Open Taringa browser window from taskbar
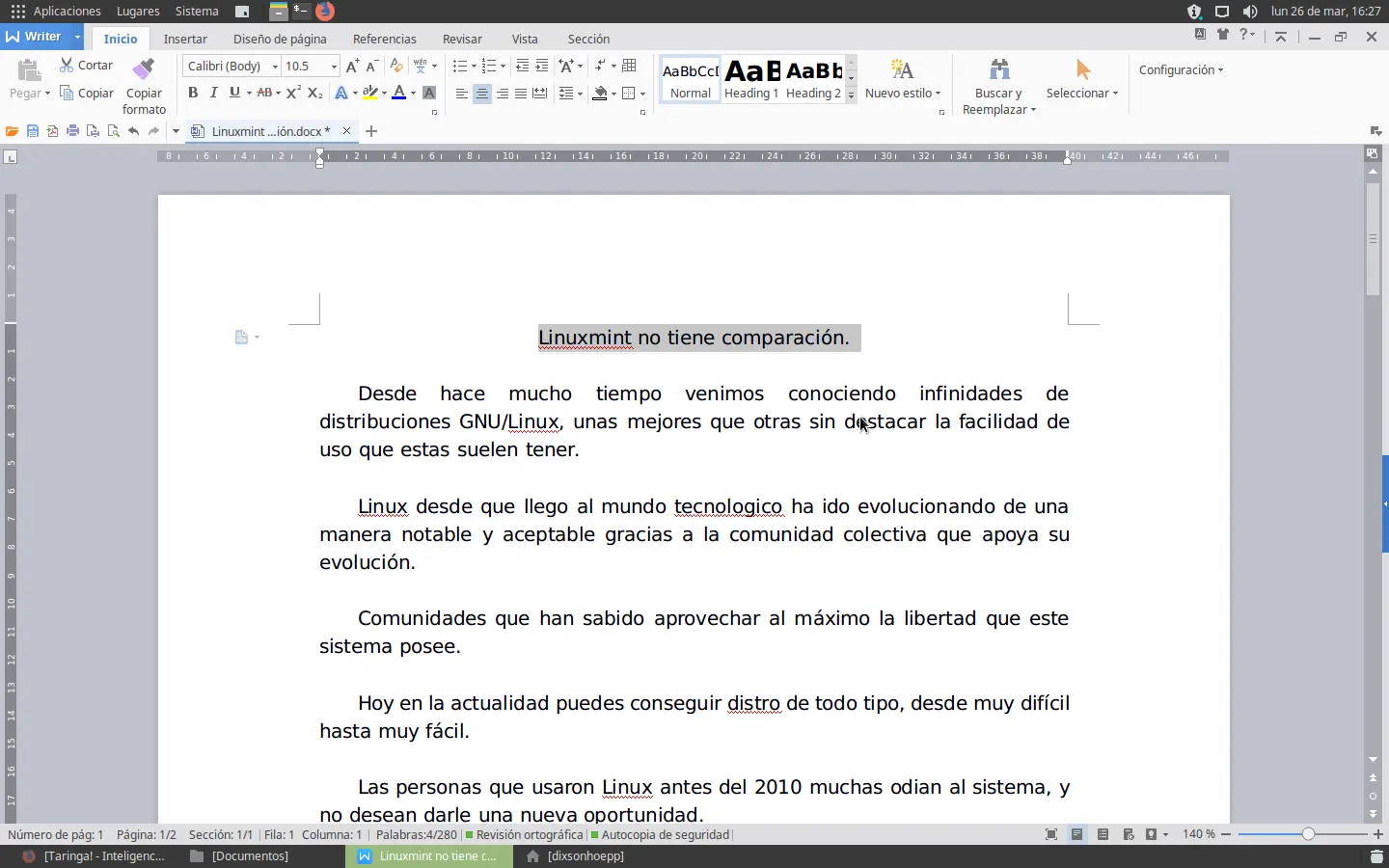 click(95, 855)
